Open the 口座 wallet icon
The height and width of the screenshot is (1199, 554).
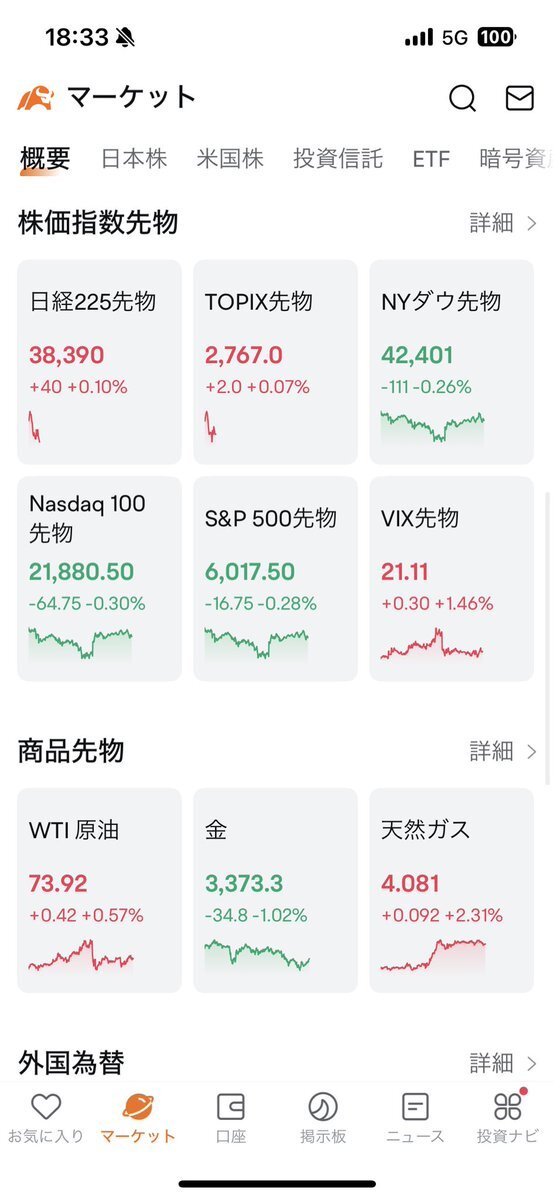tap(230, 1106)
